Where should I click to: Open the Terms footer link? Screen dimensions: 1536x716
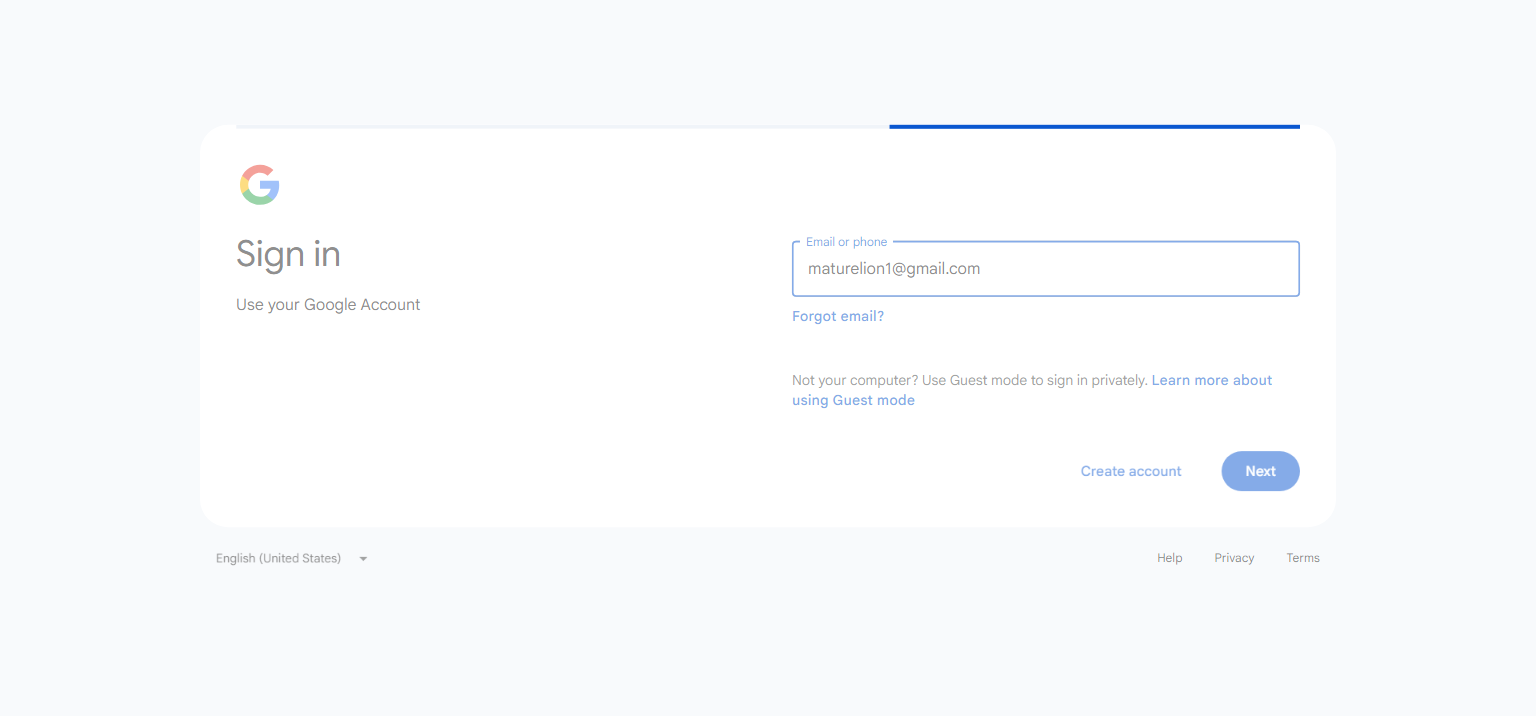[1303, 558]
